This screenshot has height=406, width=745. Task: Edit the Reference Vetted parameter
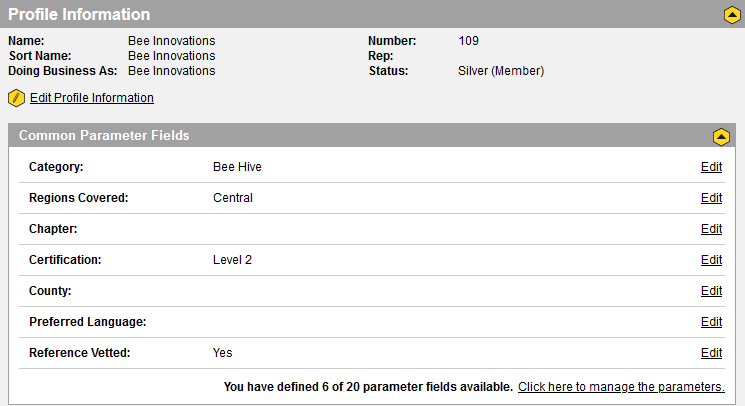pos(711,353)
